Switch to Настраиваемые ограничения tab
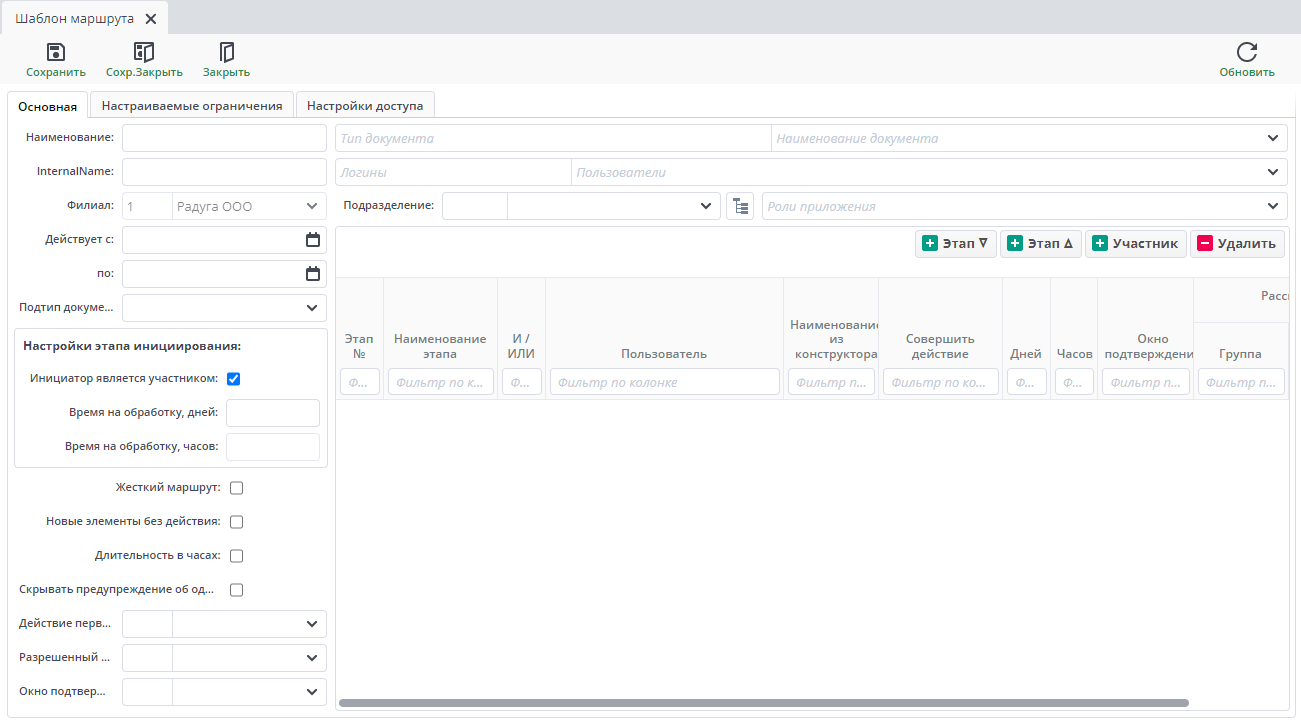 click(x=192, y=106)
